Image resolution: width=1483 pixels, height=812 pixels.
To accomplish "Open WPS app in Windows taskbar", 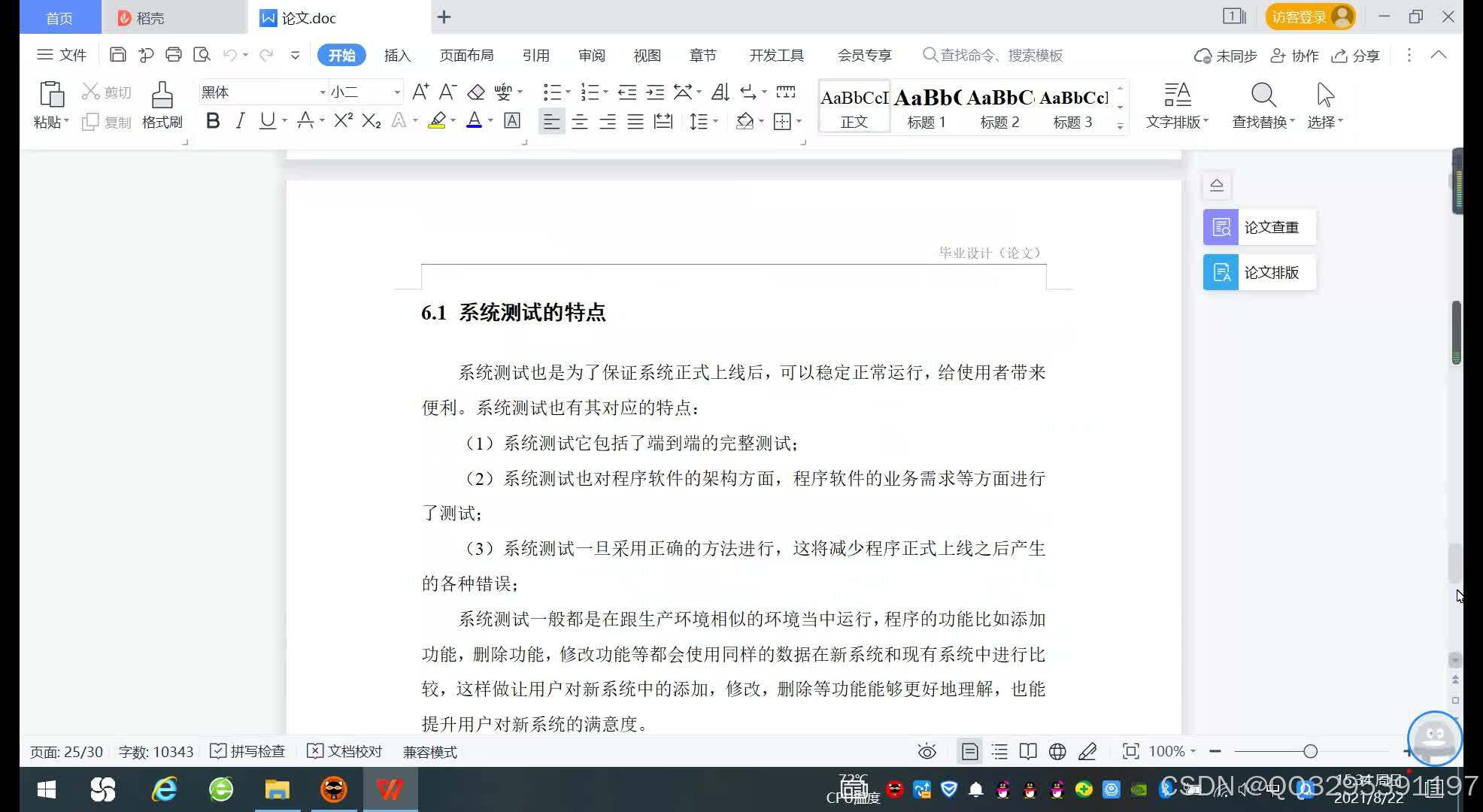I will point(390,789).
